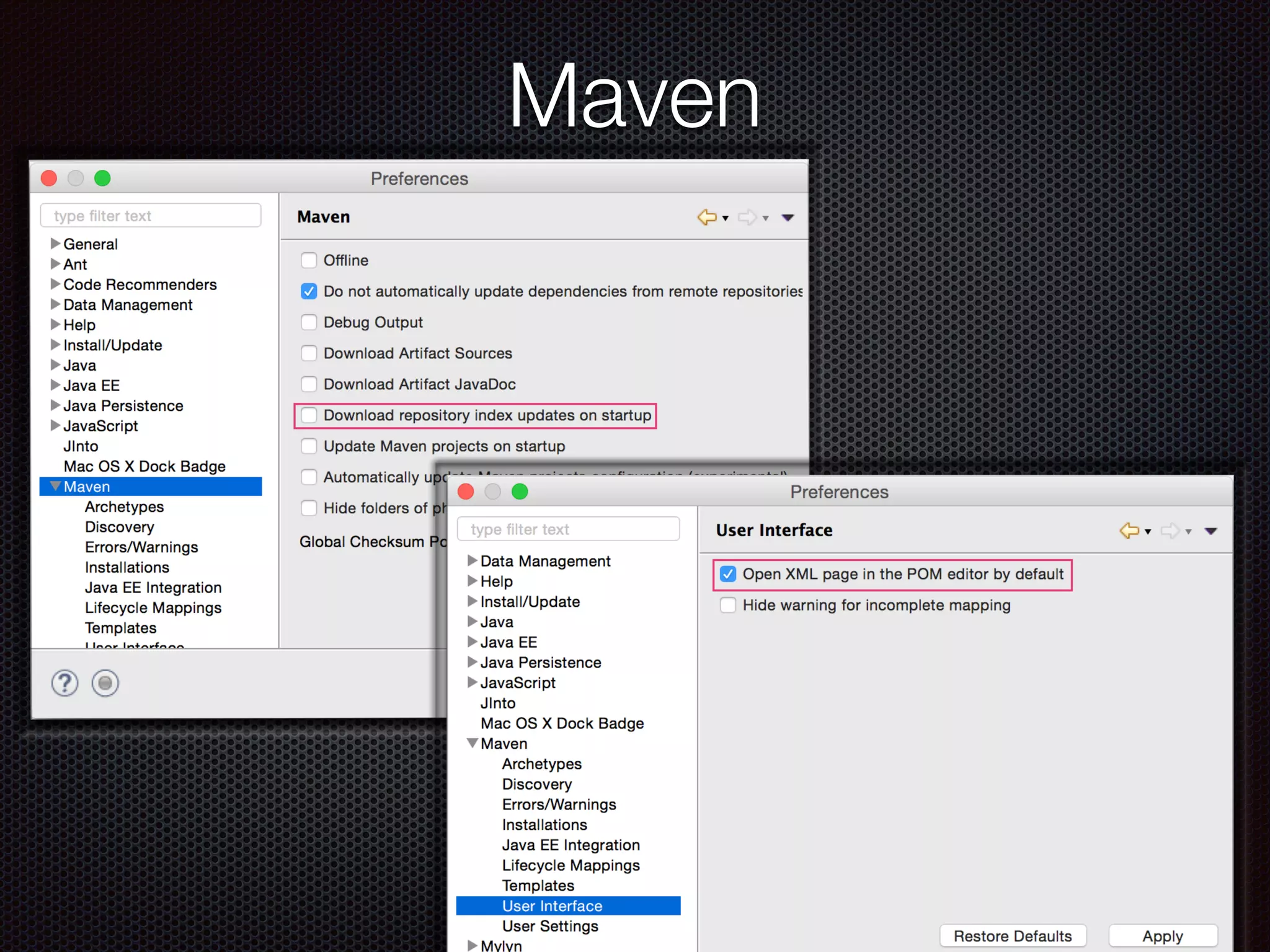The width and height of the screenshot is (1270, 952).
Task: Click filter text field in front window
Action: pos(568,529)
